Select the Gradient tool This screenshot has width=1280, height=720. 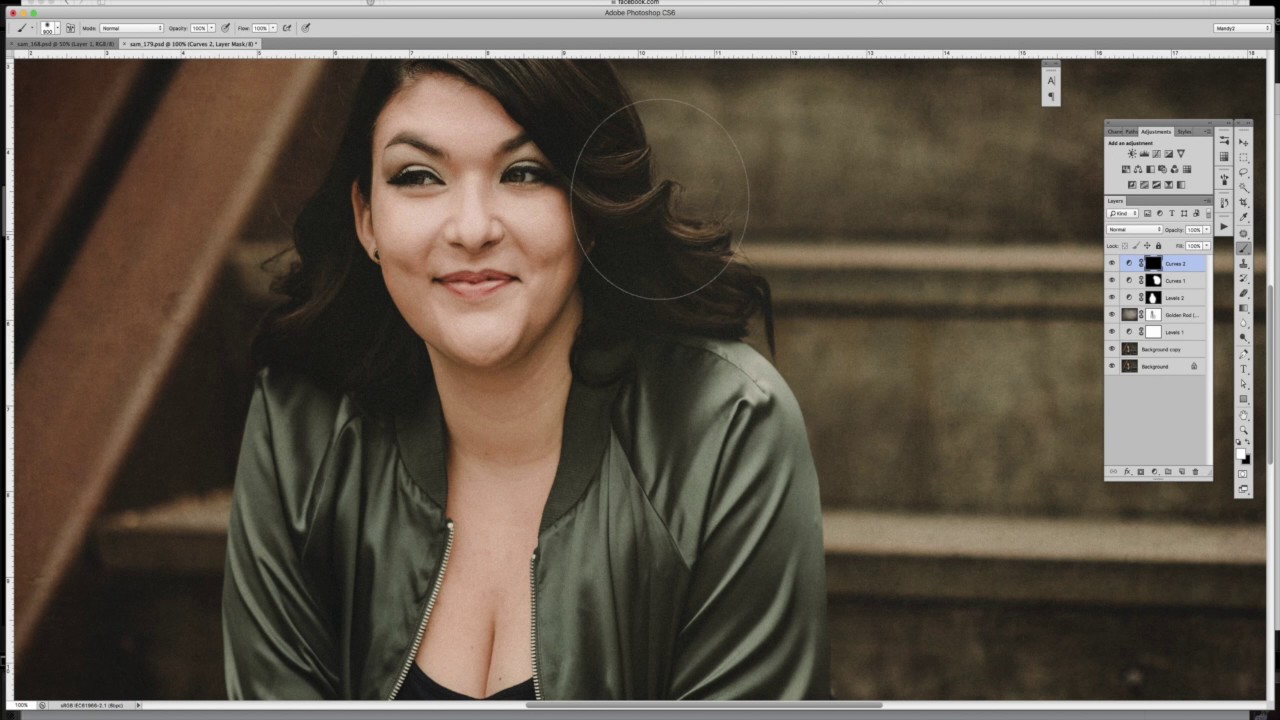[1244, 307]
